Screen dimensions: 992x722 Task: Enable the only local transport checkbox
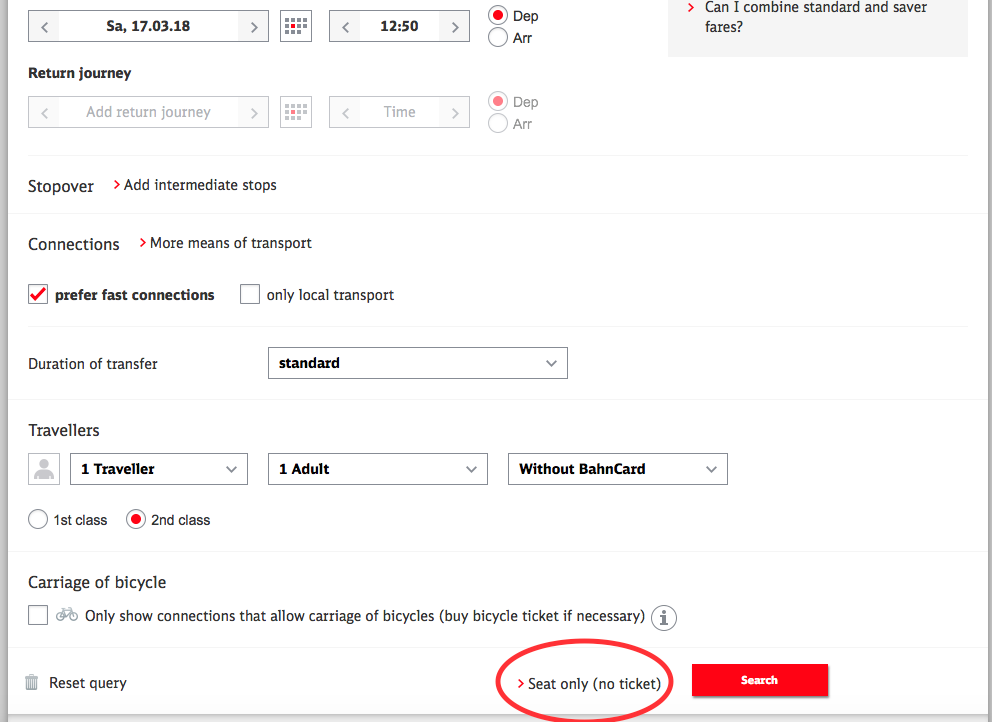pyautogui.click(x=250, y=295)
